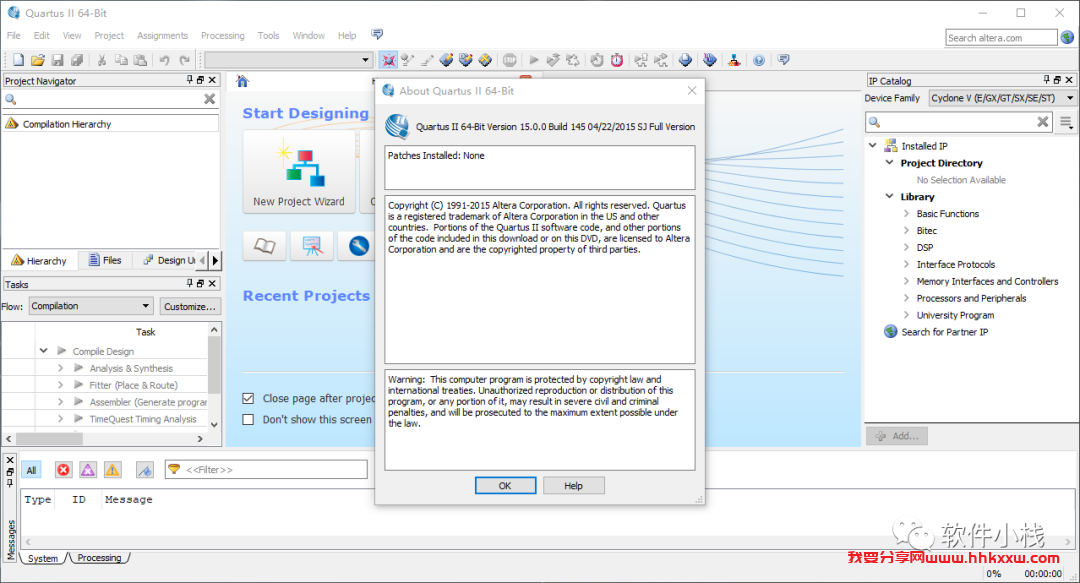1080x583 pixels.
Task: Expand Basic Functions library node
Action: pos(906,214)
